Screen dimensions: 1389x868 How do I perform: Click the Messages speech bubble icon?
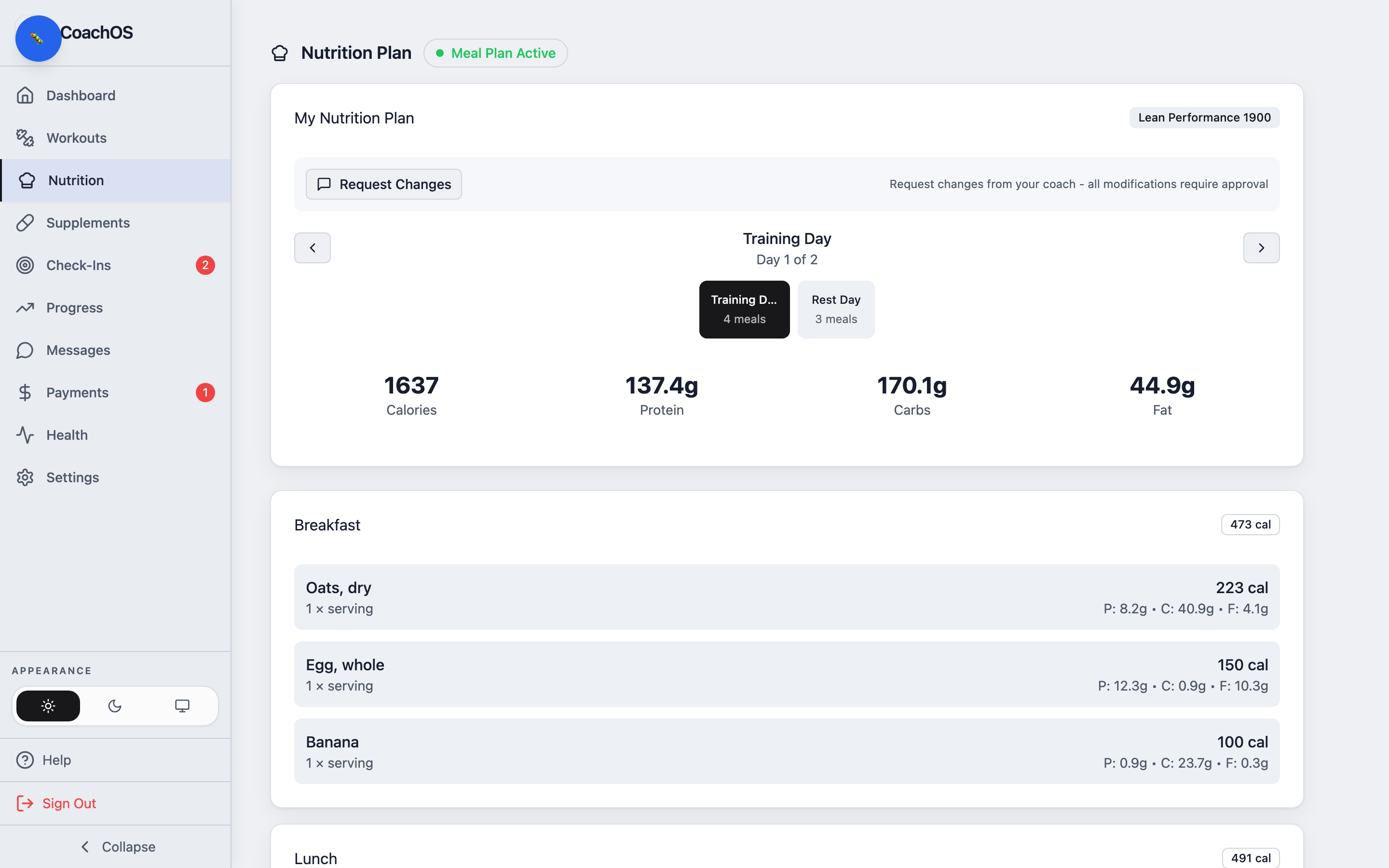tap(25, 350)
